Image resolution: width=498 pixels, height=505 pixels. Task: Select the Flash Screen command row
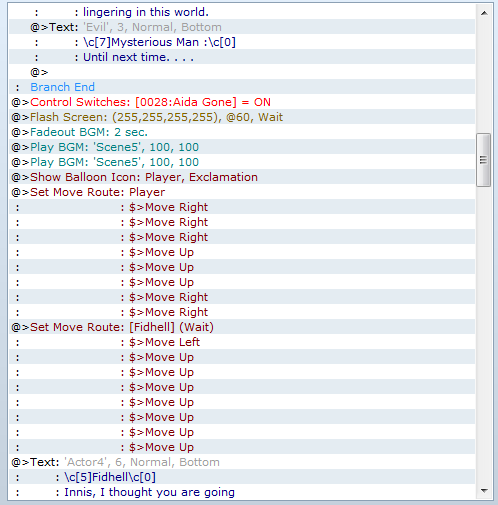(x=242, y=117)
